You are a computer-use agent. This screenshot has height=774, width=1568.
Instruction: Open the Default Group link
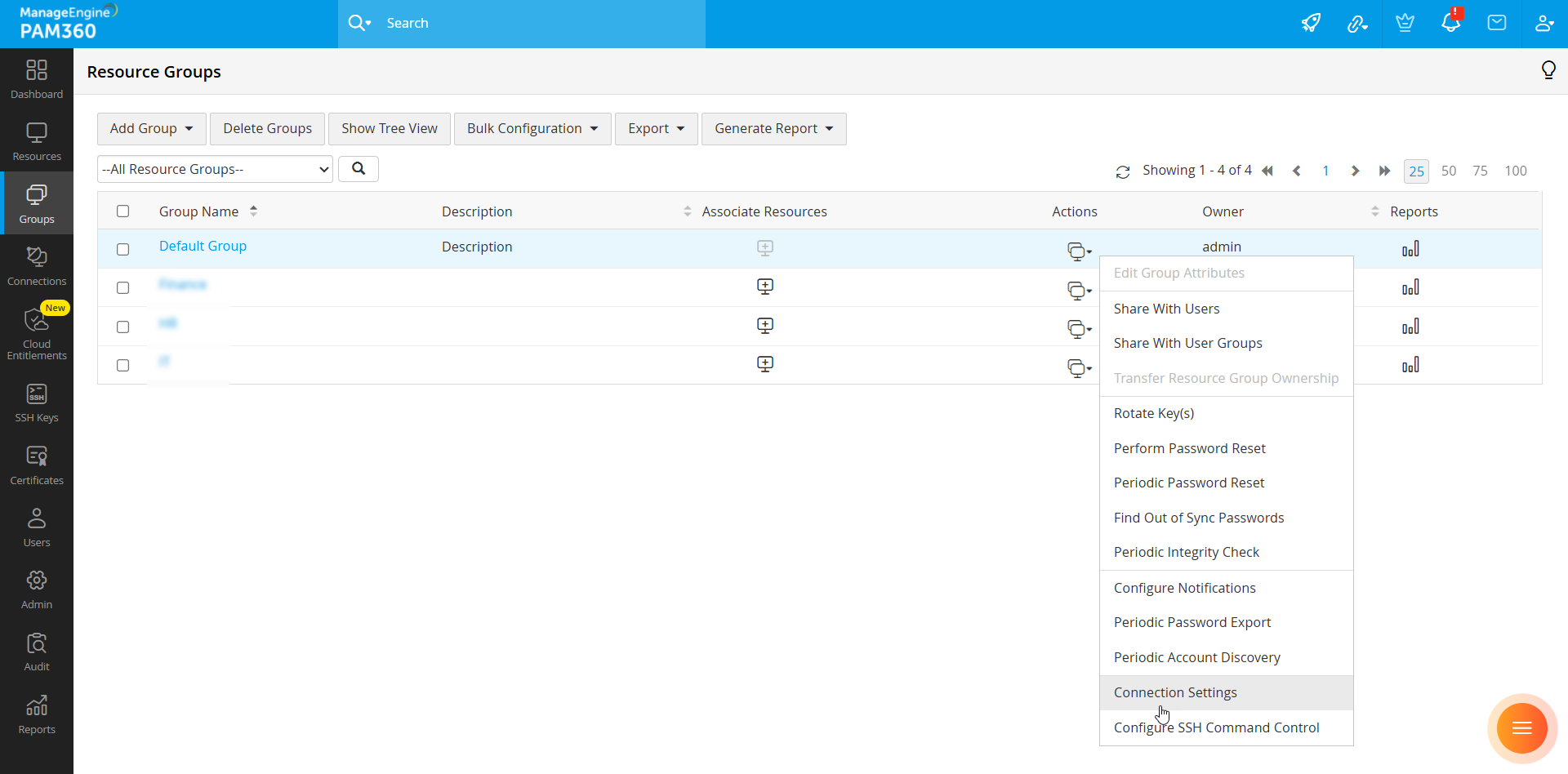point(203,246)
